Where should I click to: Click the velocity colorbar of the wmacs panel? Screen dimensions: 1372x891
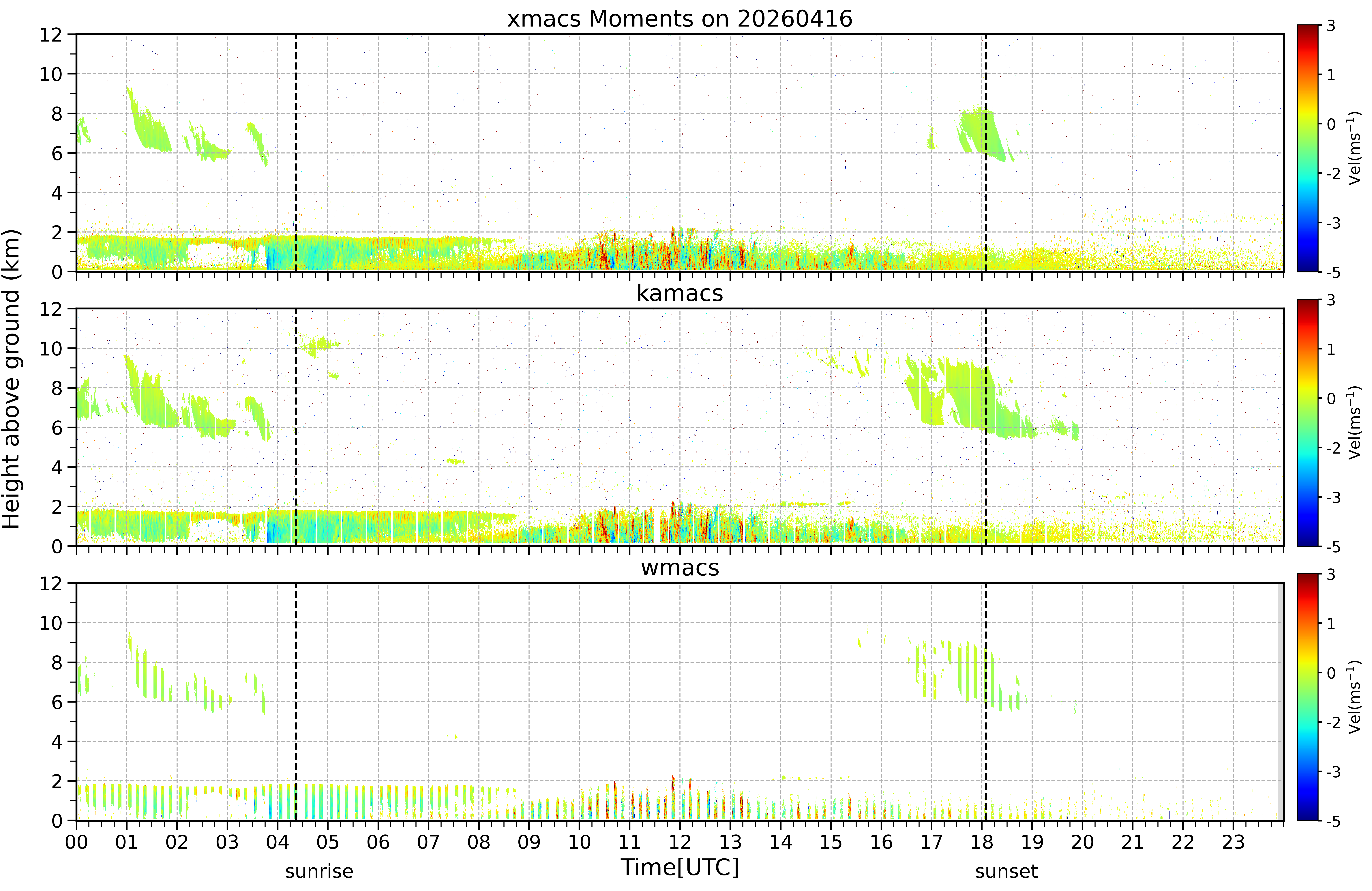click(1307, 697)
